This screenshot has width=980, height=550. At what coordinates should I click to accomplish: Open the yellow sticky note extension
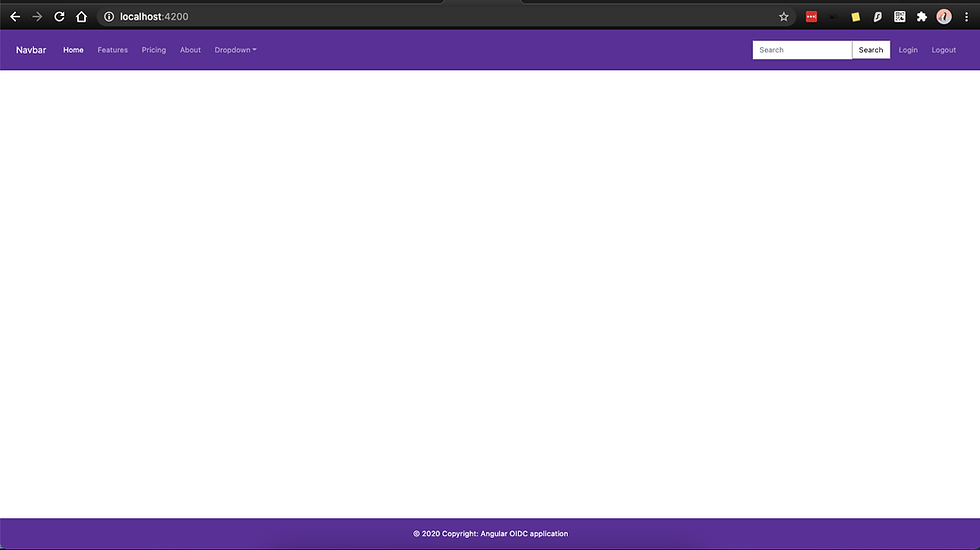point(856,17)
